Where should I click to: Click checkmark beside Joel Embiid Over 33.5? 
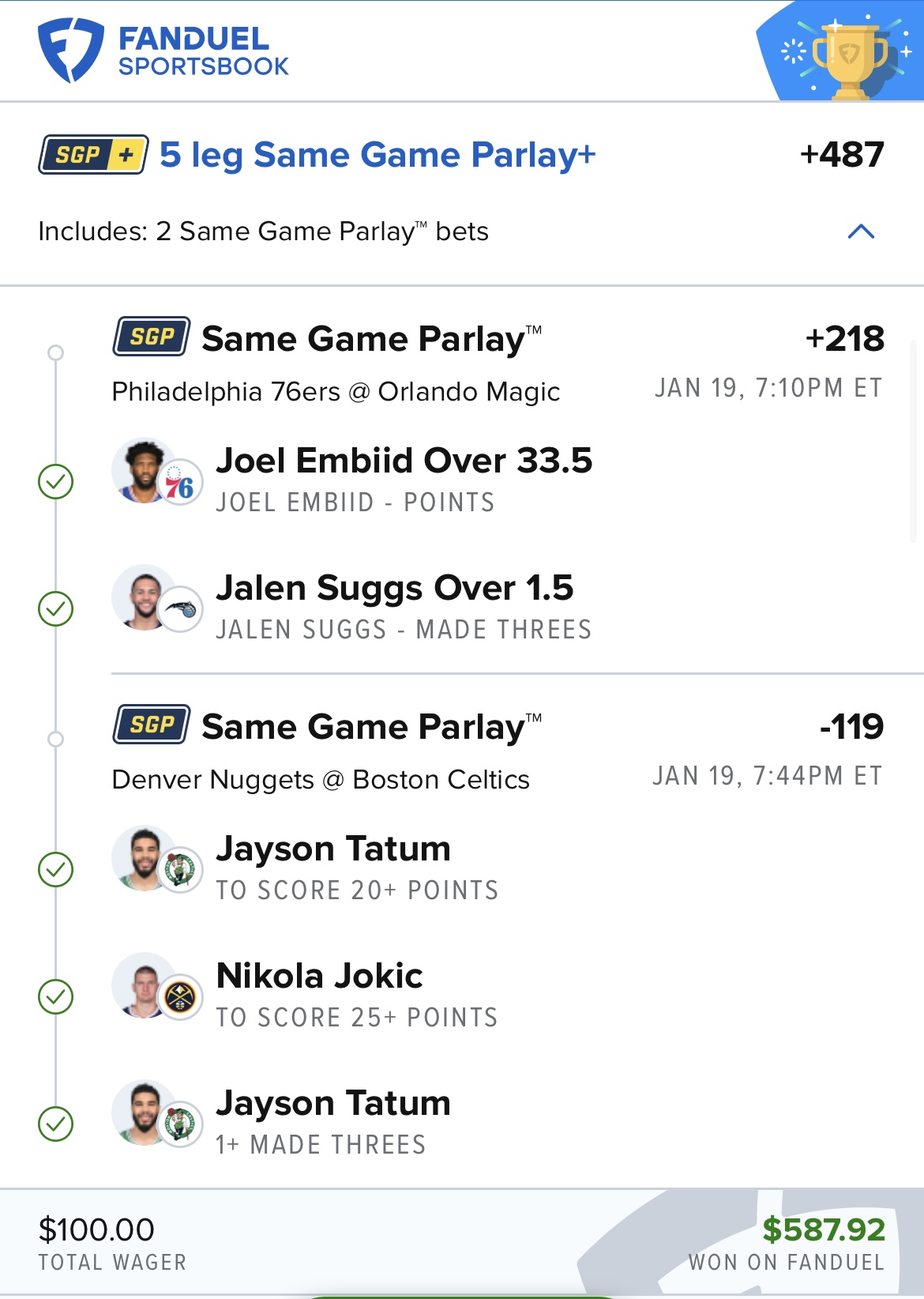tap(56, 481)
